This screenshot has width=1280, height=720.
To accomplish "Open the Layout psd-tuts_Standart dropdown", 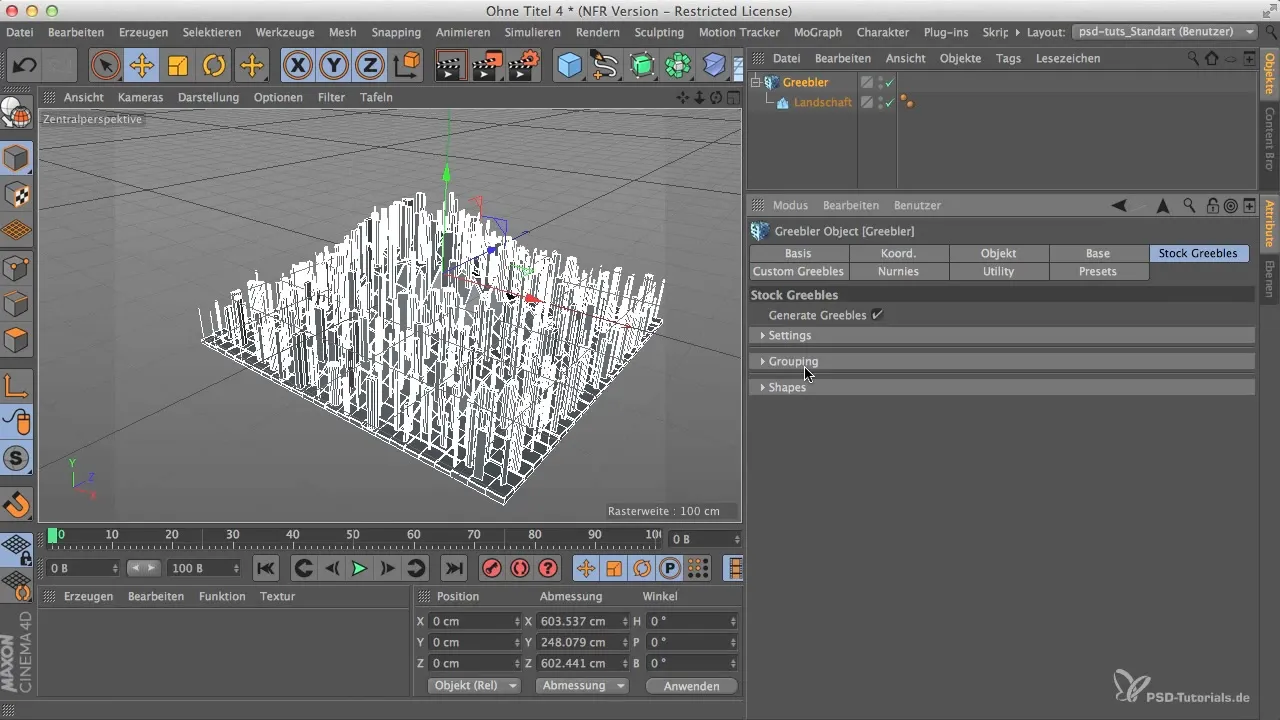I will [x=1166, y=32].
